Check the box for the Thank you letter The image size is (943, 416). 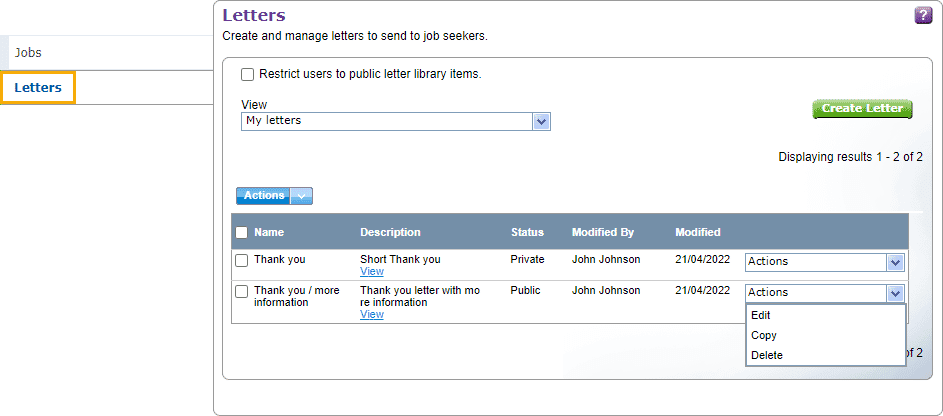tap(241, 260)
